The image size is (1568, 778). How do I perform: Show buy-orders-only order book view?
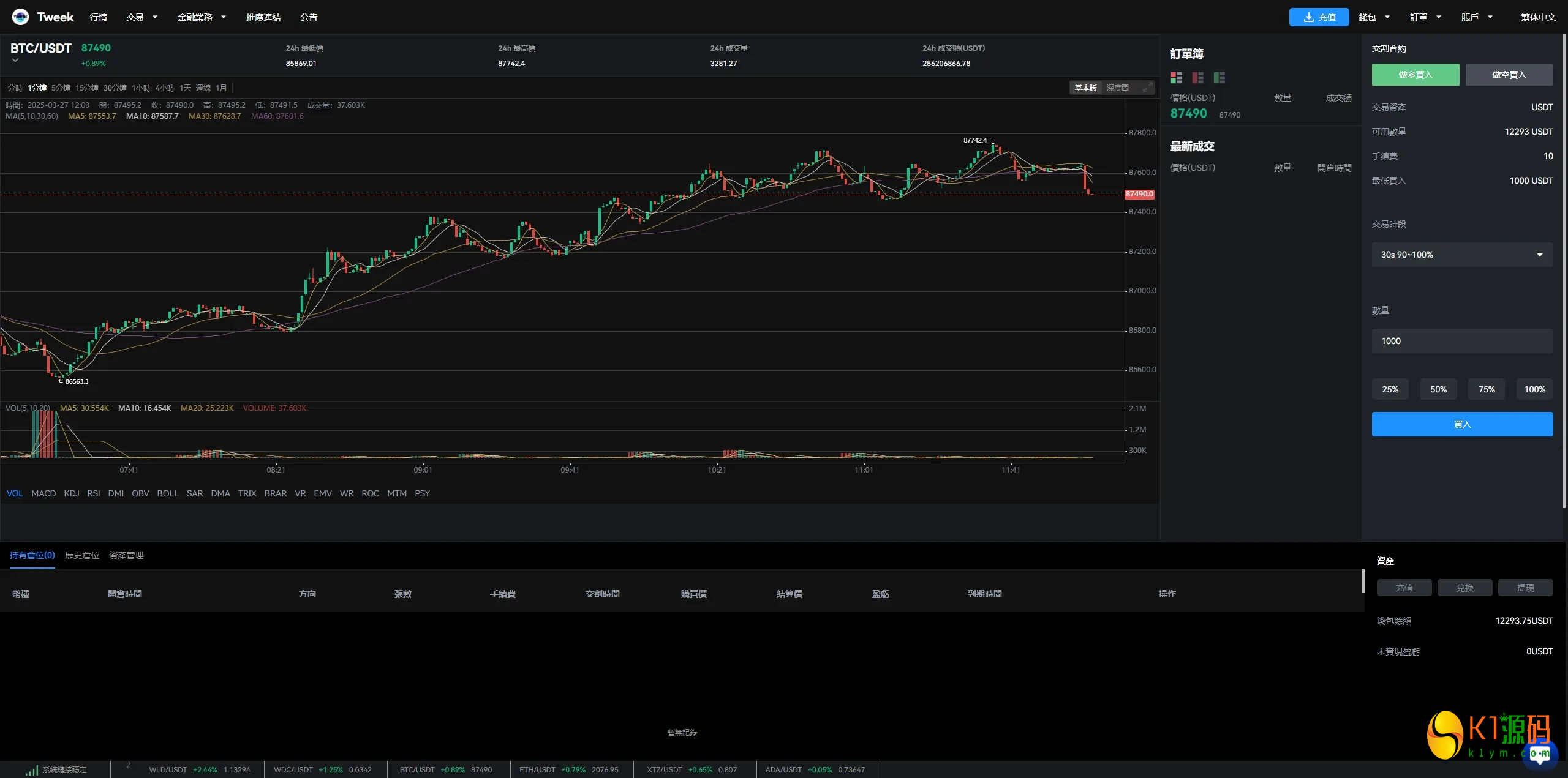[1219, 78]
